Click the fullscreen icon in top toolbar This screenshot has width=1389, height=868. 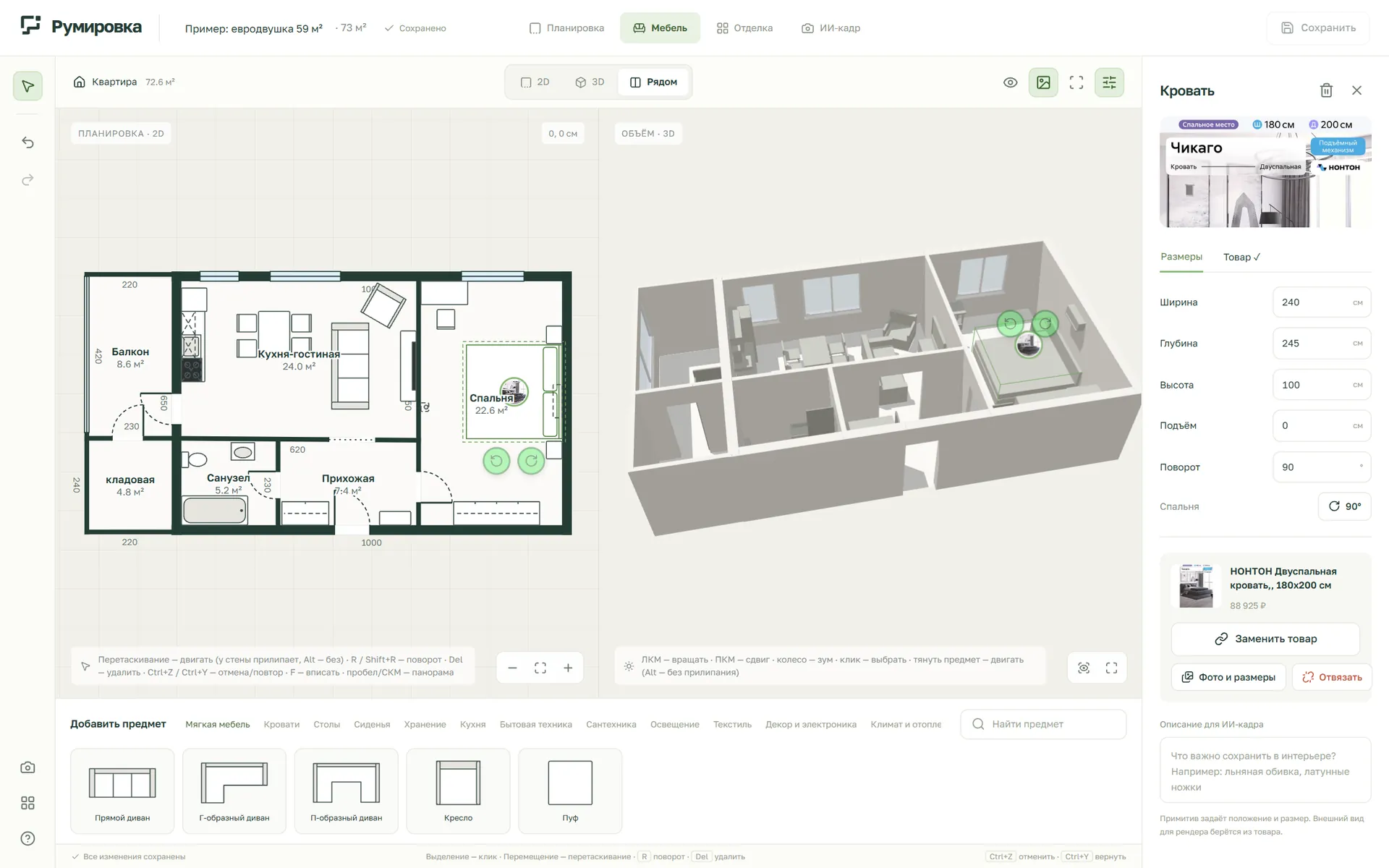(x=1076, y=82)
